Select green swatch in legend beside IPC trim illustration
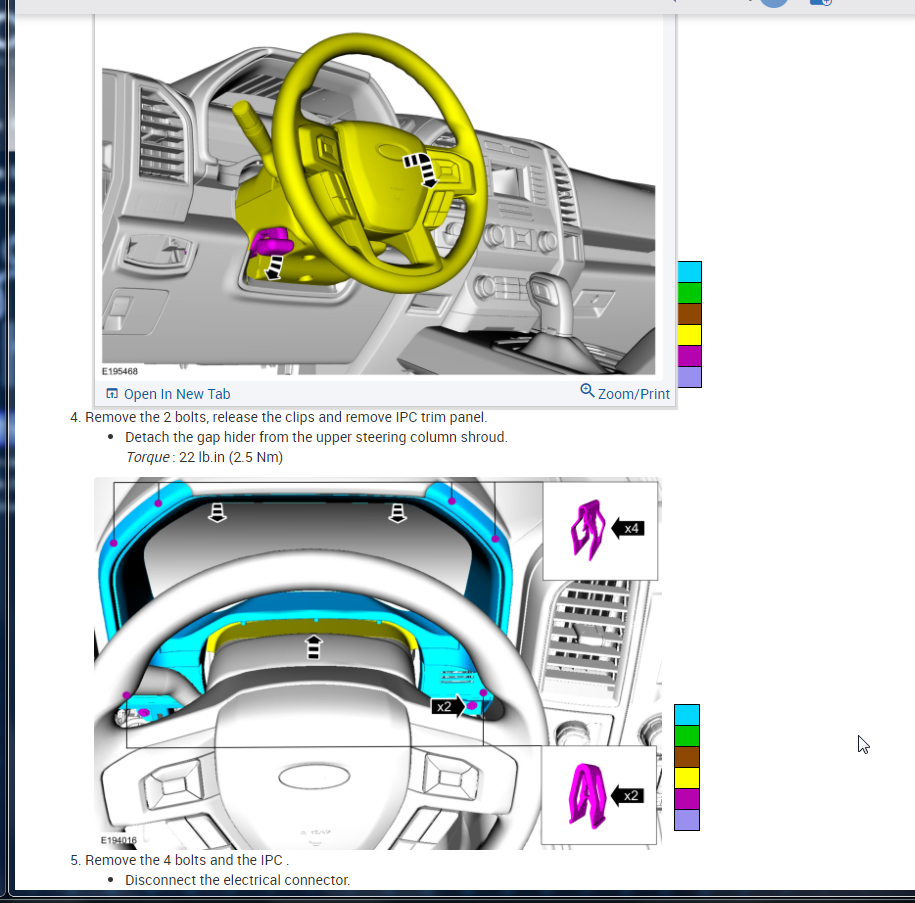Viewport: 915px width, 903px height. [x=687, y=736]
